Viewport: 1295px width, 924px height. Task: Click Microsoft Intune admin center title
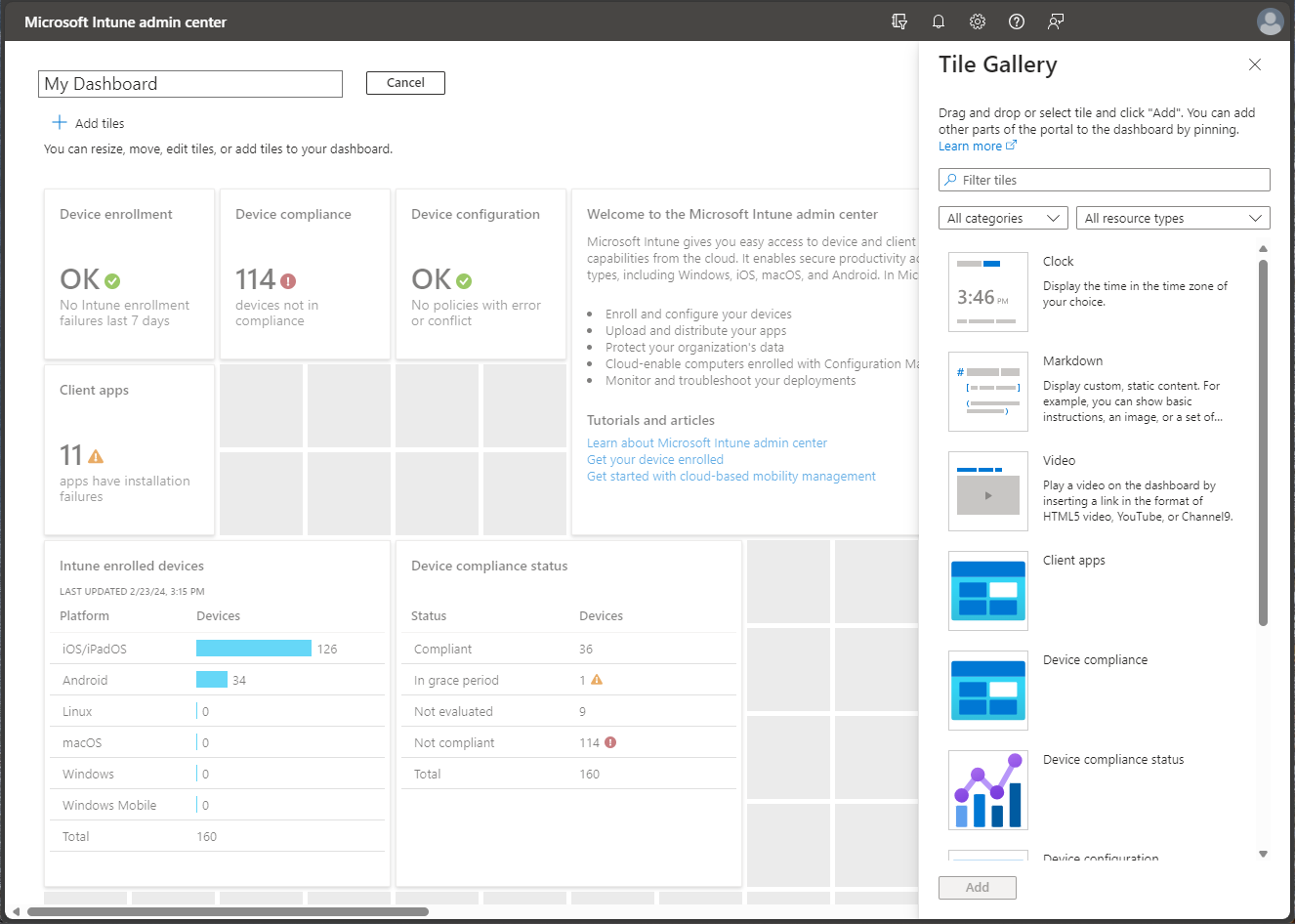125,21
